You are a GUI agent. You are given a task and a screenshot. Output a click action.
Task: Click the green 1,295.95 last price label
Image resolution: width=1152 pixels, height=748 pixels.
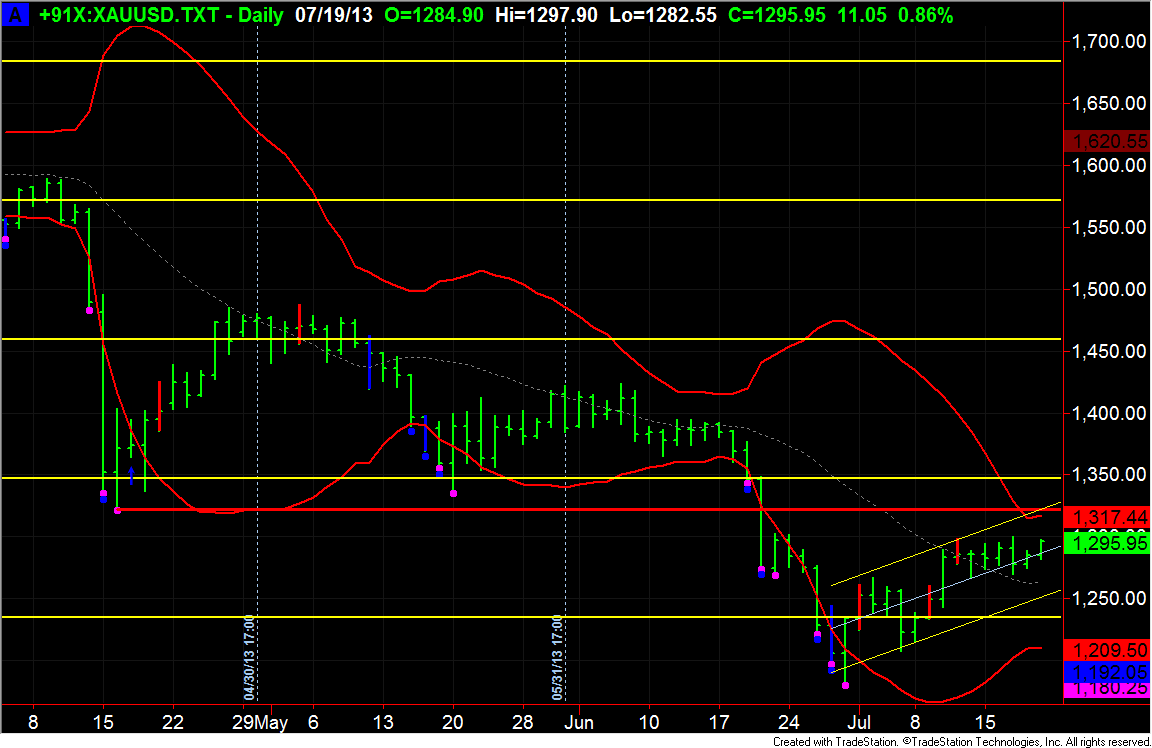tap(1105, 543)
